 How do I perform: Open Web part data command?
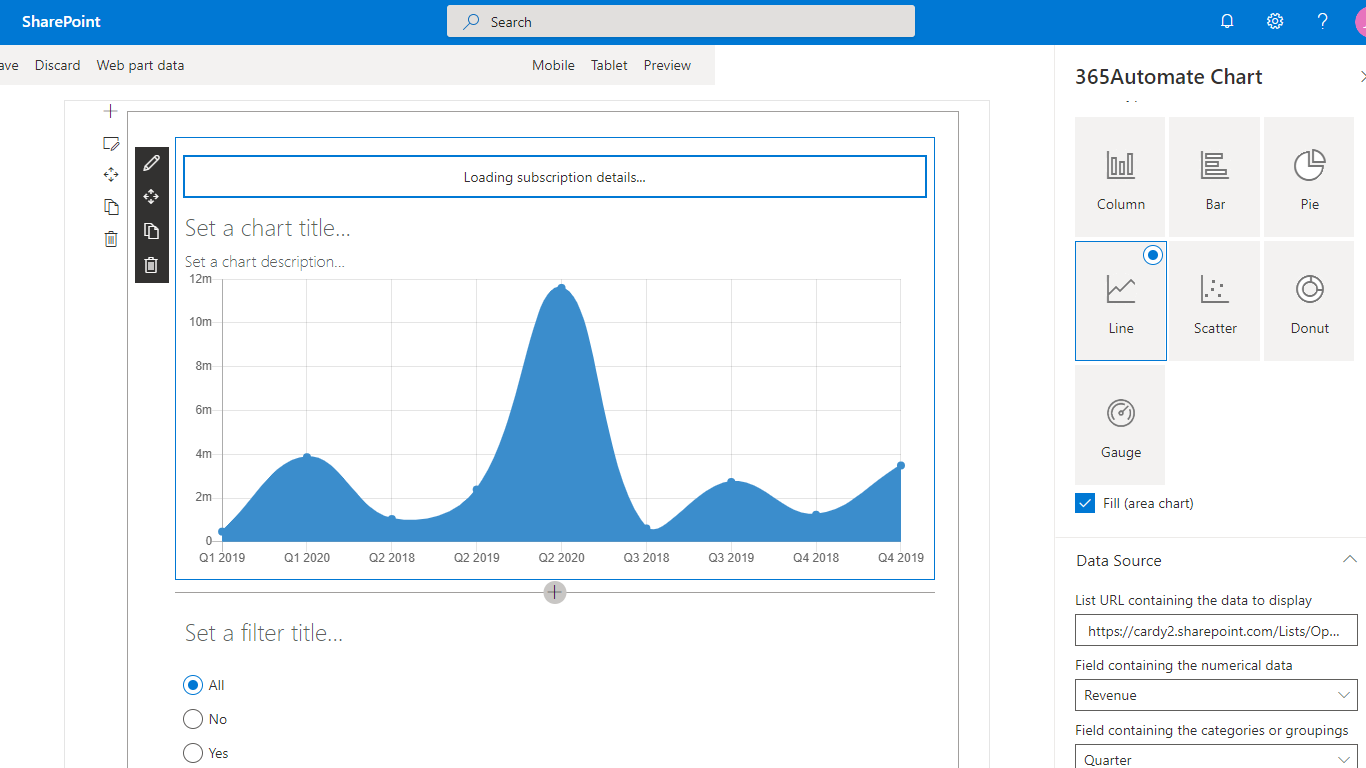pyautogui.click(x=140, y=65)
